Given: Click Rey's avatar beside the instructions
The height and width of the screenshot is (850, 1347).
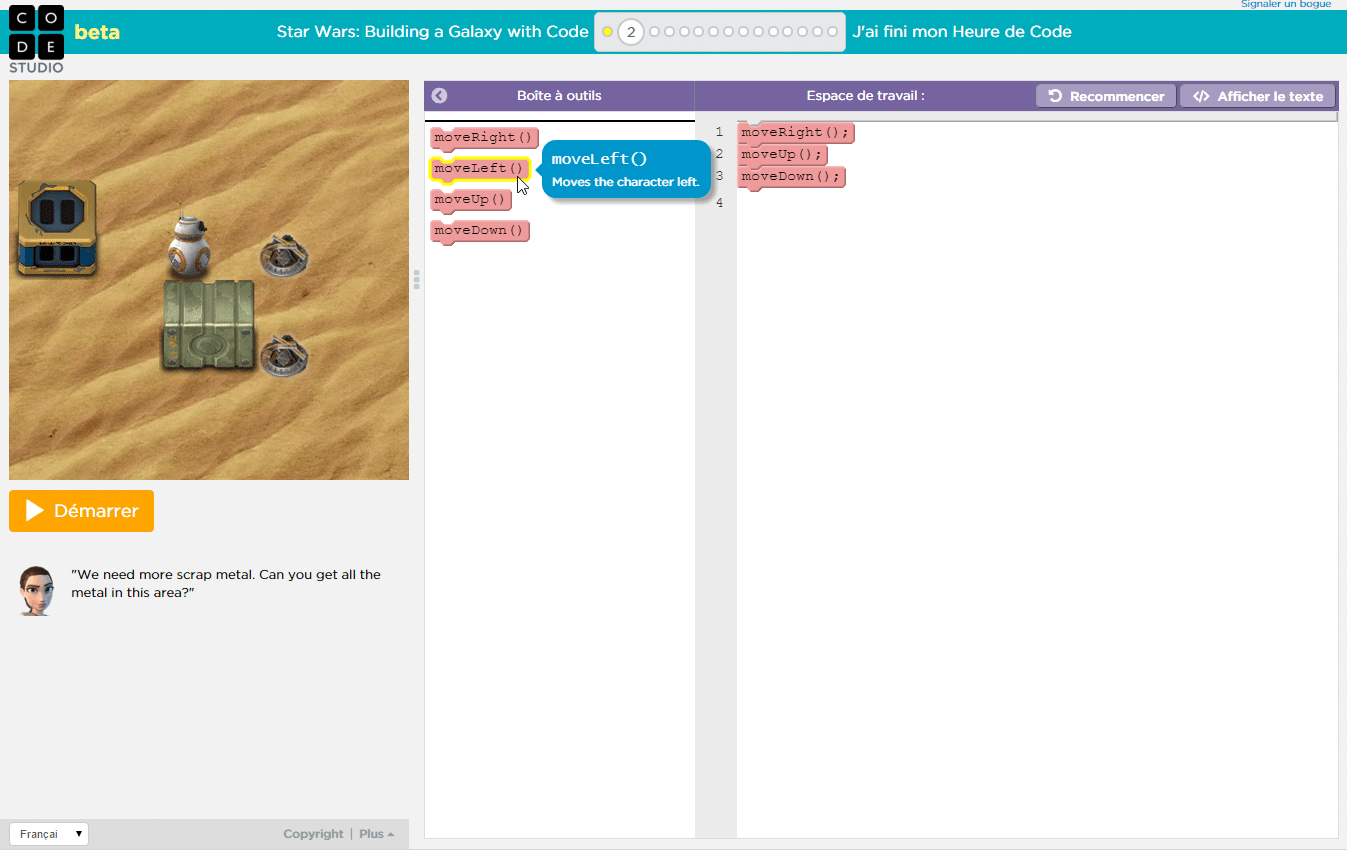Looking at the screenshot, I should (37, 590).
